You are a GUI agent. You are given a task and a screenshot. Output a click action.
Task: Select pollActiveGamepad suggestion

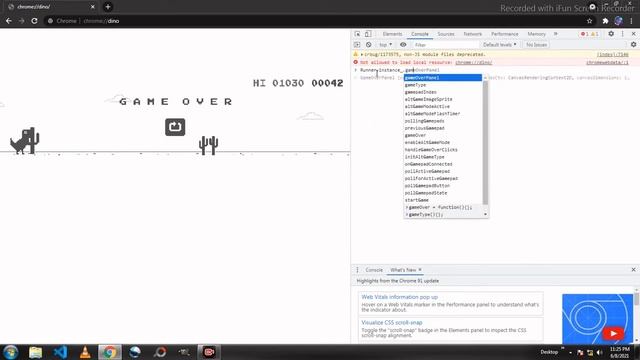coord(443,171)
